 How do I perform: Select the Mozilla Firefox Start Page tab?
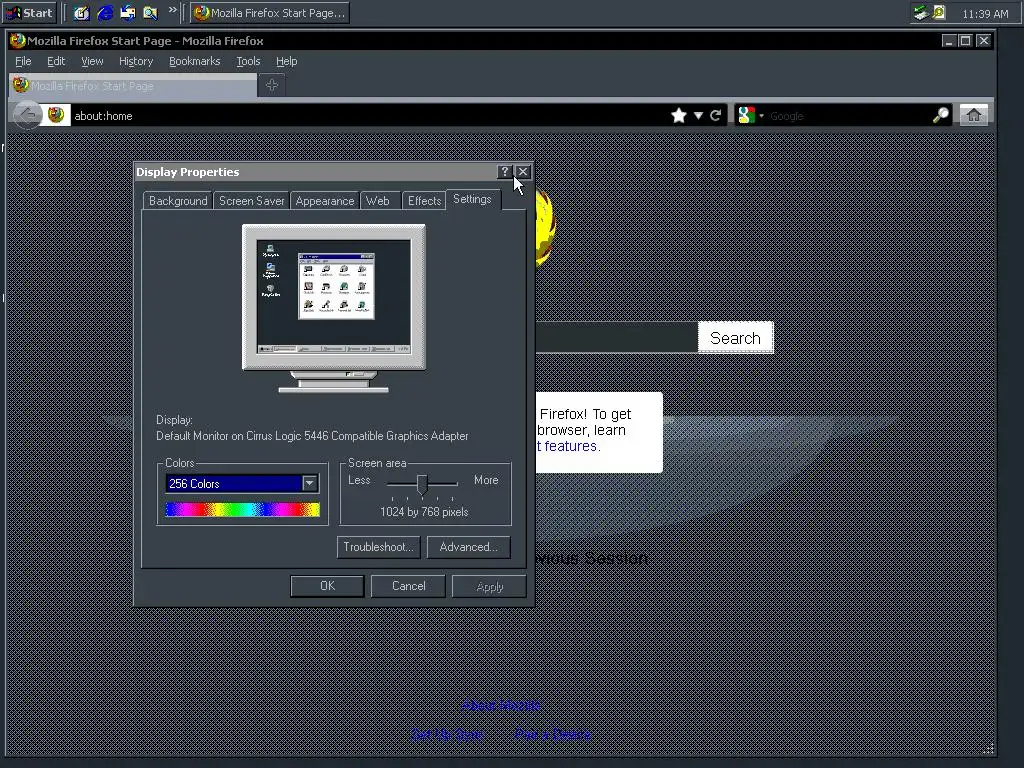click(x=133, y=86)
